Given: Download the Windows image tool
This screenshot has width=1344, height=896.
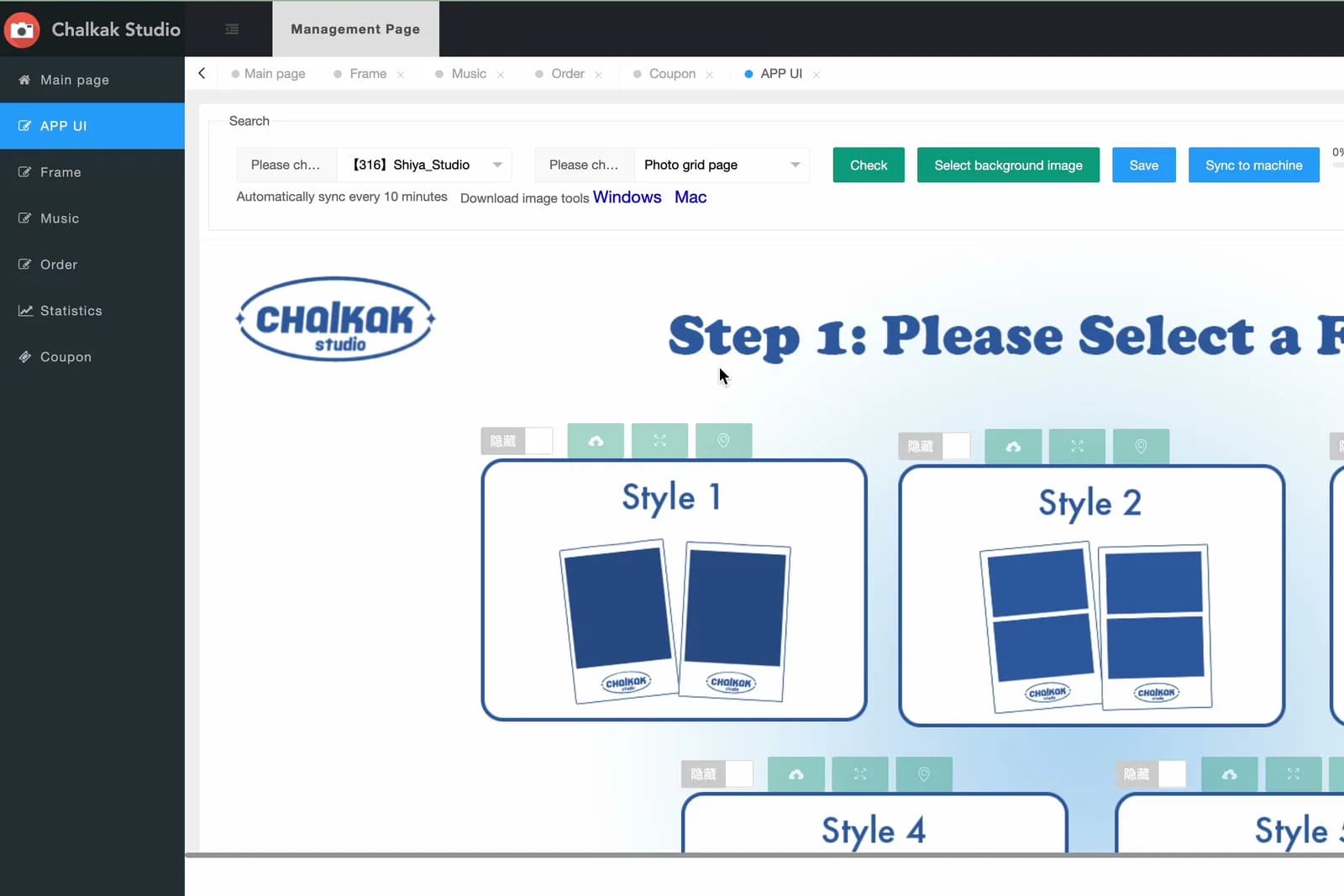Looking at the screenshot, I should 627,197.
